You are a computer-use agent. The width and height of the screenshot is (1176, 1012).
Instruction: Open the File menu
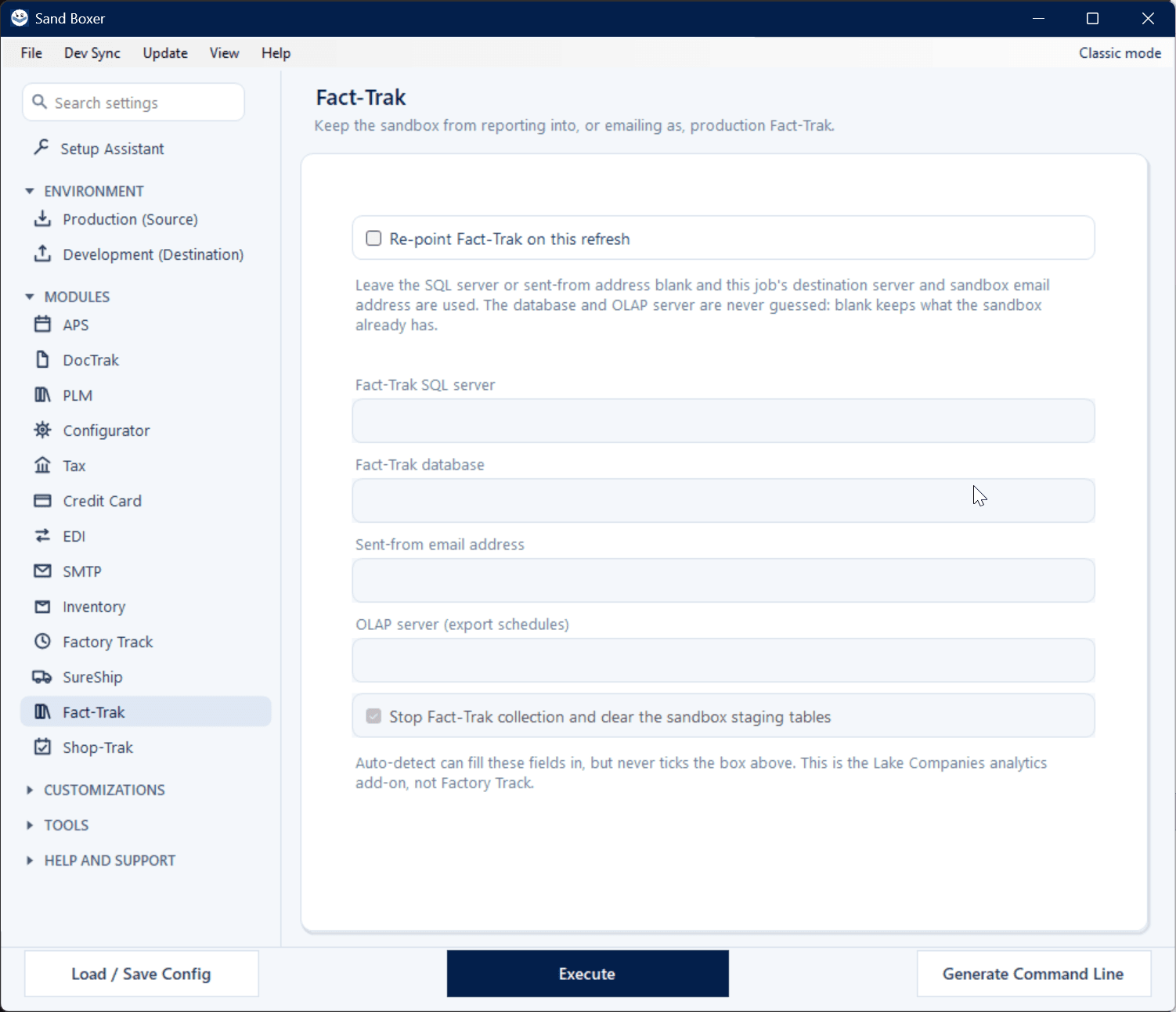pos(31,52)
